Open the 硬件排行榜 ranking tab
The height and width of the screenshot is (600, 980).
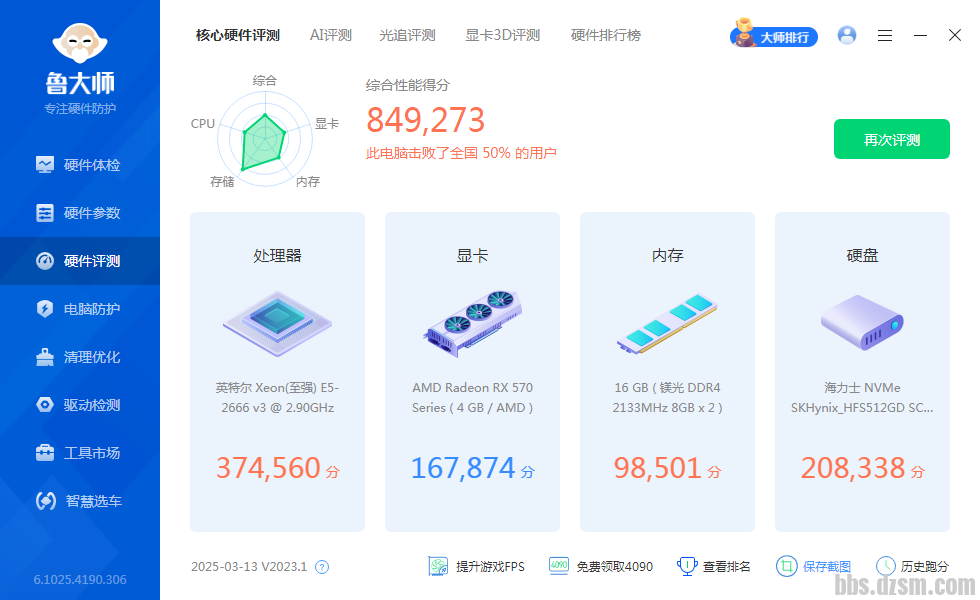coord(606,35)
